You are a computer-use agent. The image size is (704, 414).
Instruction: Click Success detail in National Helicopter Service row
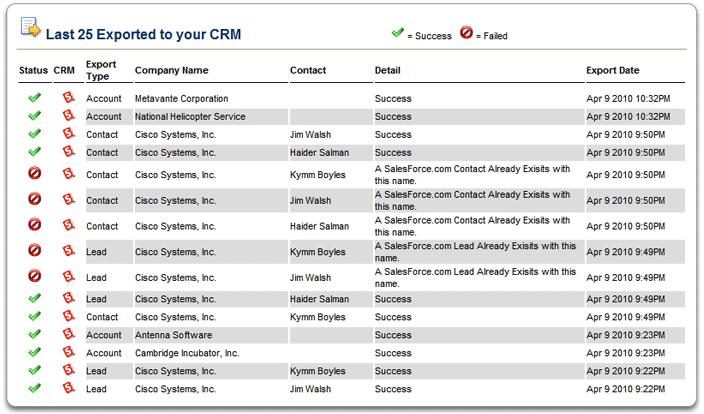(393, 116)
